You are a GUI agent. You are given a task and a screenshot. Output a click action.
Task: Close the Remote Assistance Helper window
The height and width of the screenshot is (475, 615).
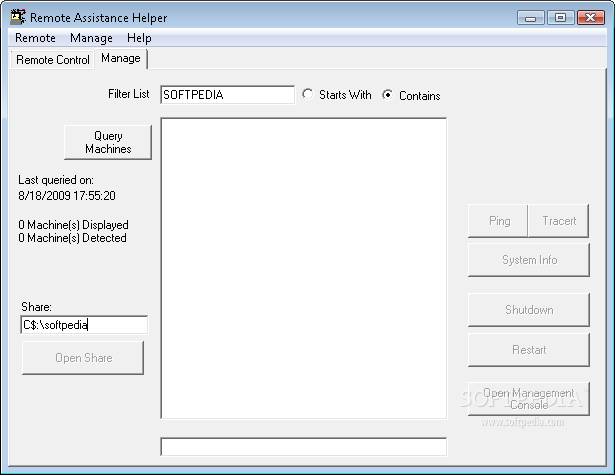591,18
